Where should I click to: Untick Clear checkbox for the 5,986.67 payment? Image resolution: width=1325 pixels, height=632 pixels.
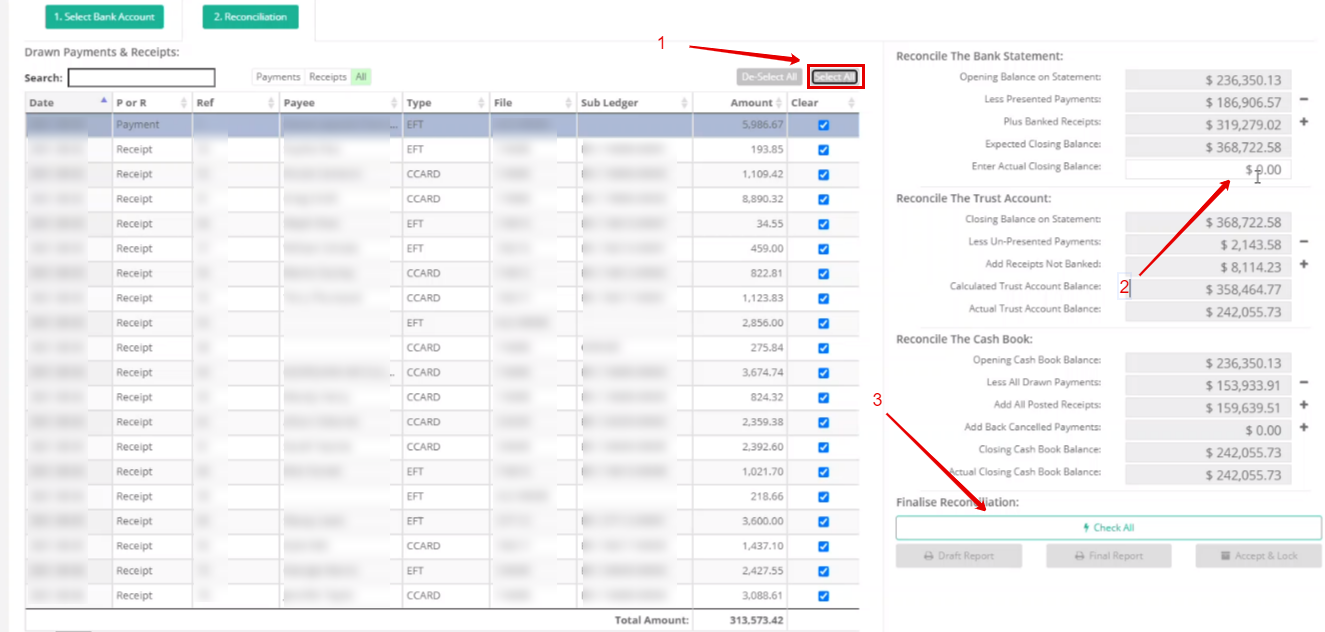823,125
